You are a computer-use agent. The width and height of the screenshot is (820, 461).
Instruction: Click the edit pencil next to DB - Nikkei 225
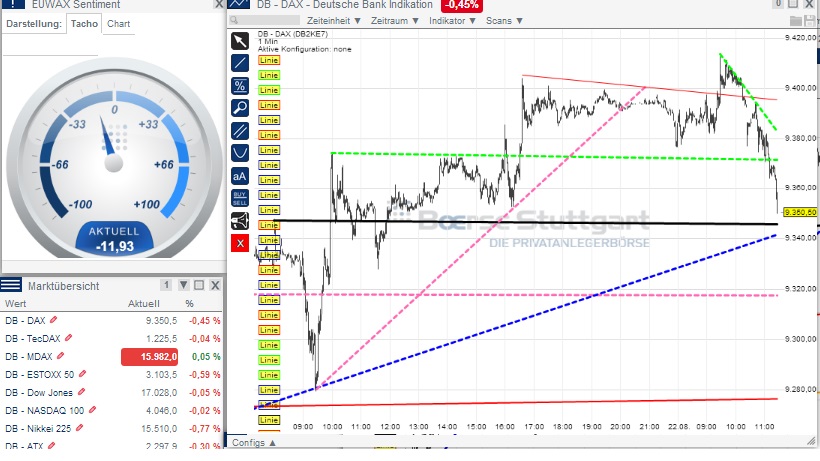(x=79, y=428)
